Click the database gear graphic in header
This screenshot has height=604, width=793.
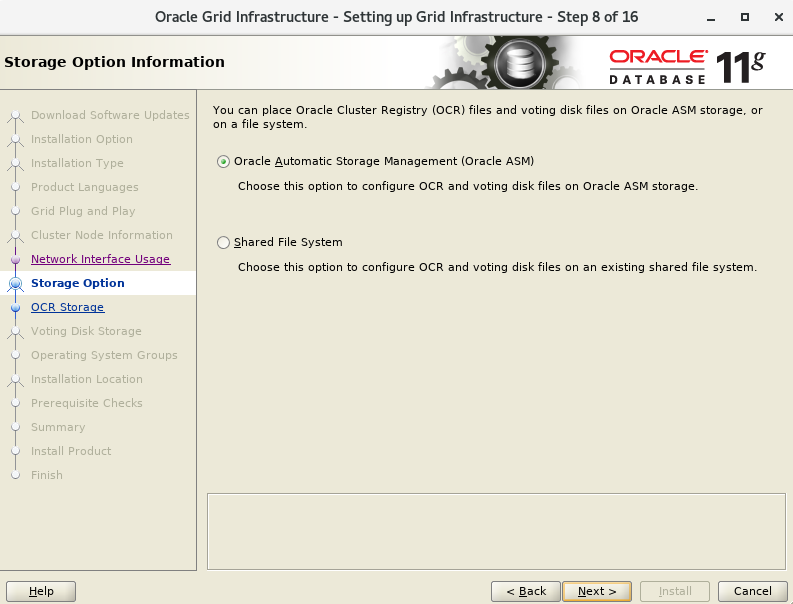[x=518, y=62]
